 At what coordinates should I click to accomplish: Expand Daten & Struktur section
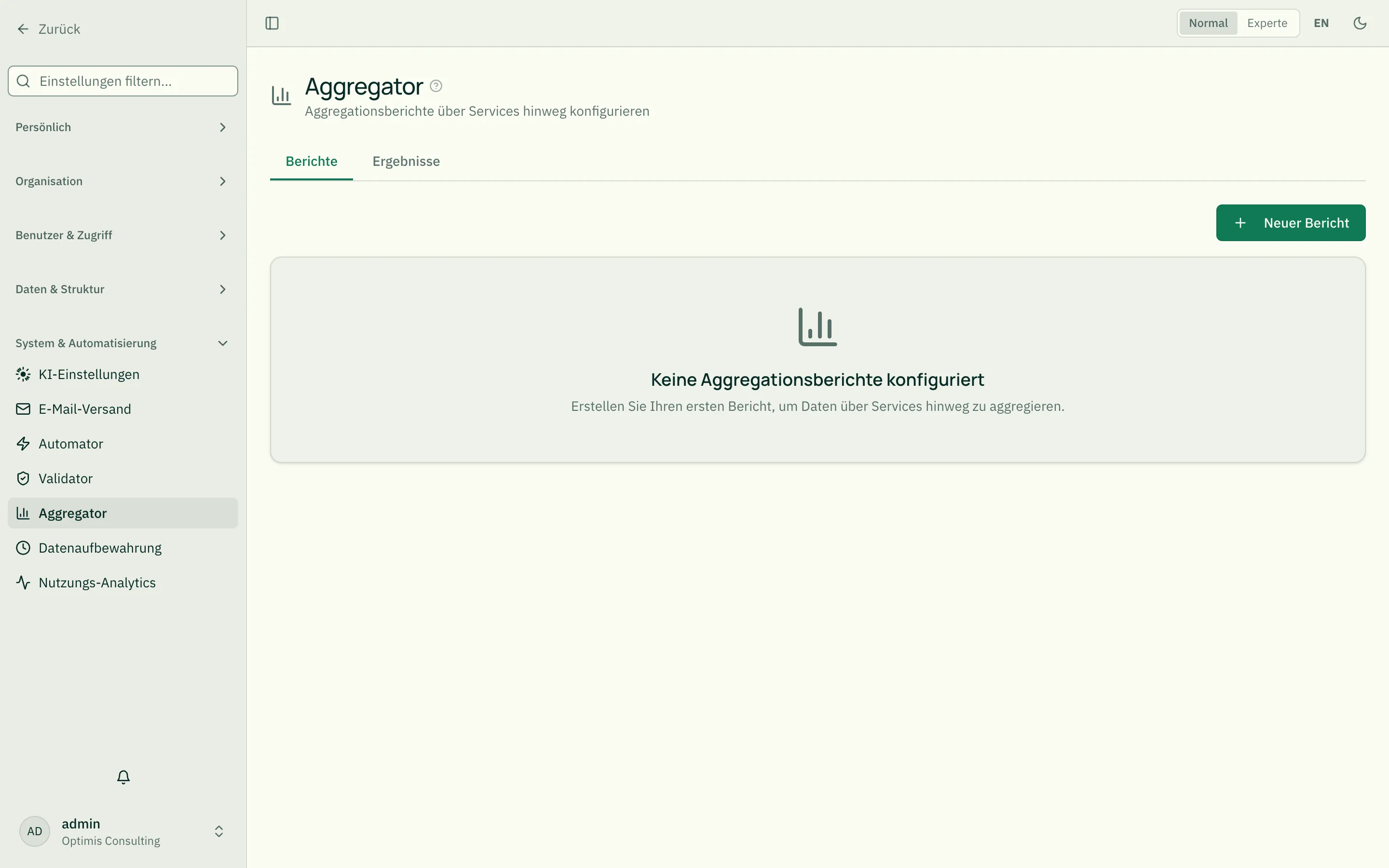pos(123,289)
